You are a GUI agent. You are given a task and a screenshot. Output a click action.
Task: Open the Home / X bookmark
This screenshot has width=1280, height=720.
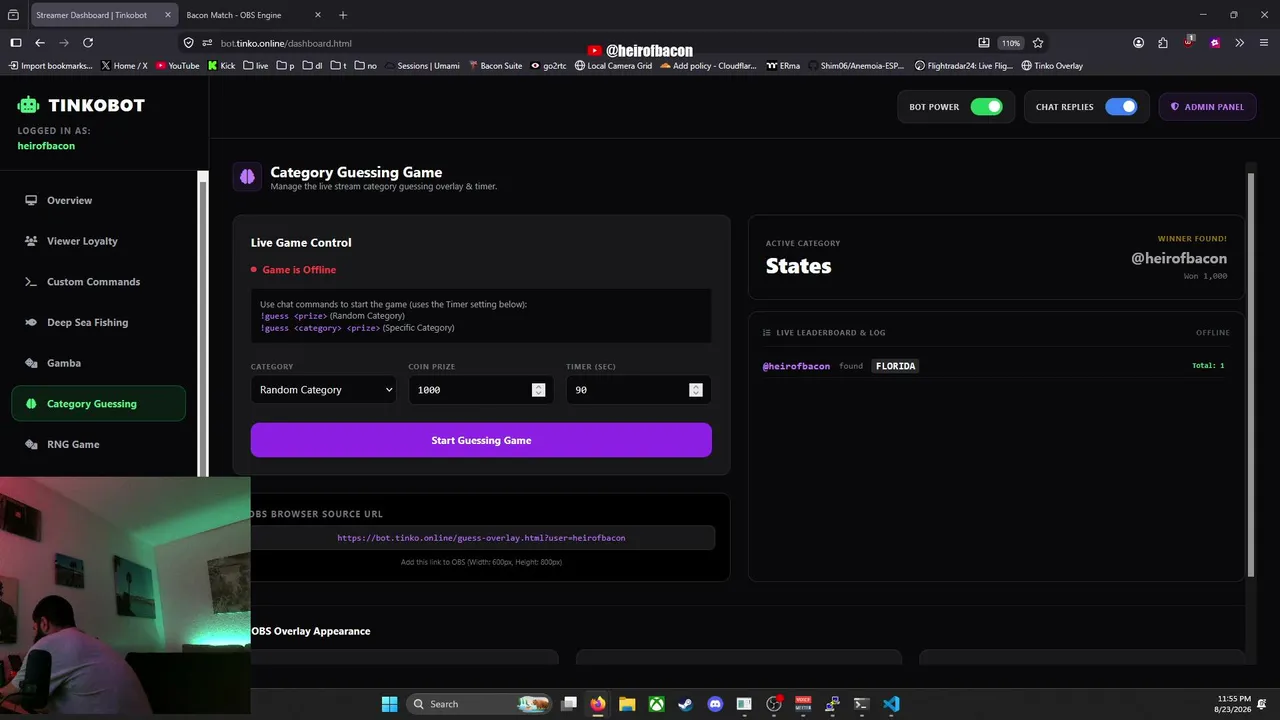coord(124,66)
